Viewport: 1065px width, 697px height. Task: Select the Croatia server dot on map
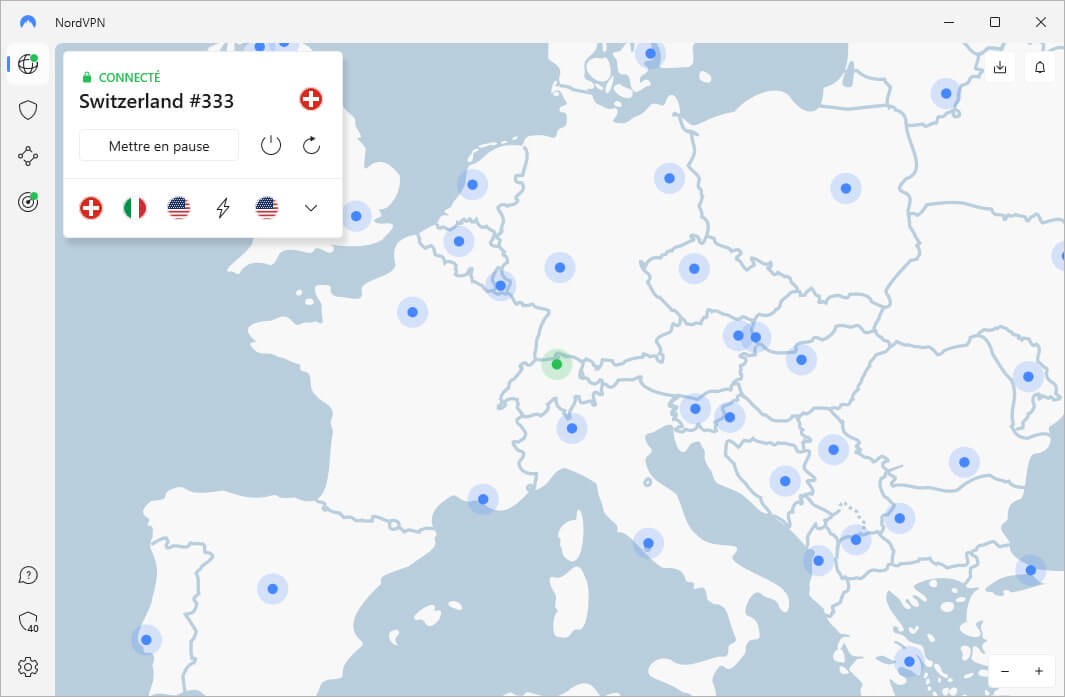[729, 417]
